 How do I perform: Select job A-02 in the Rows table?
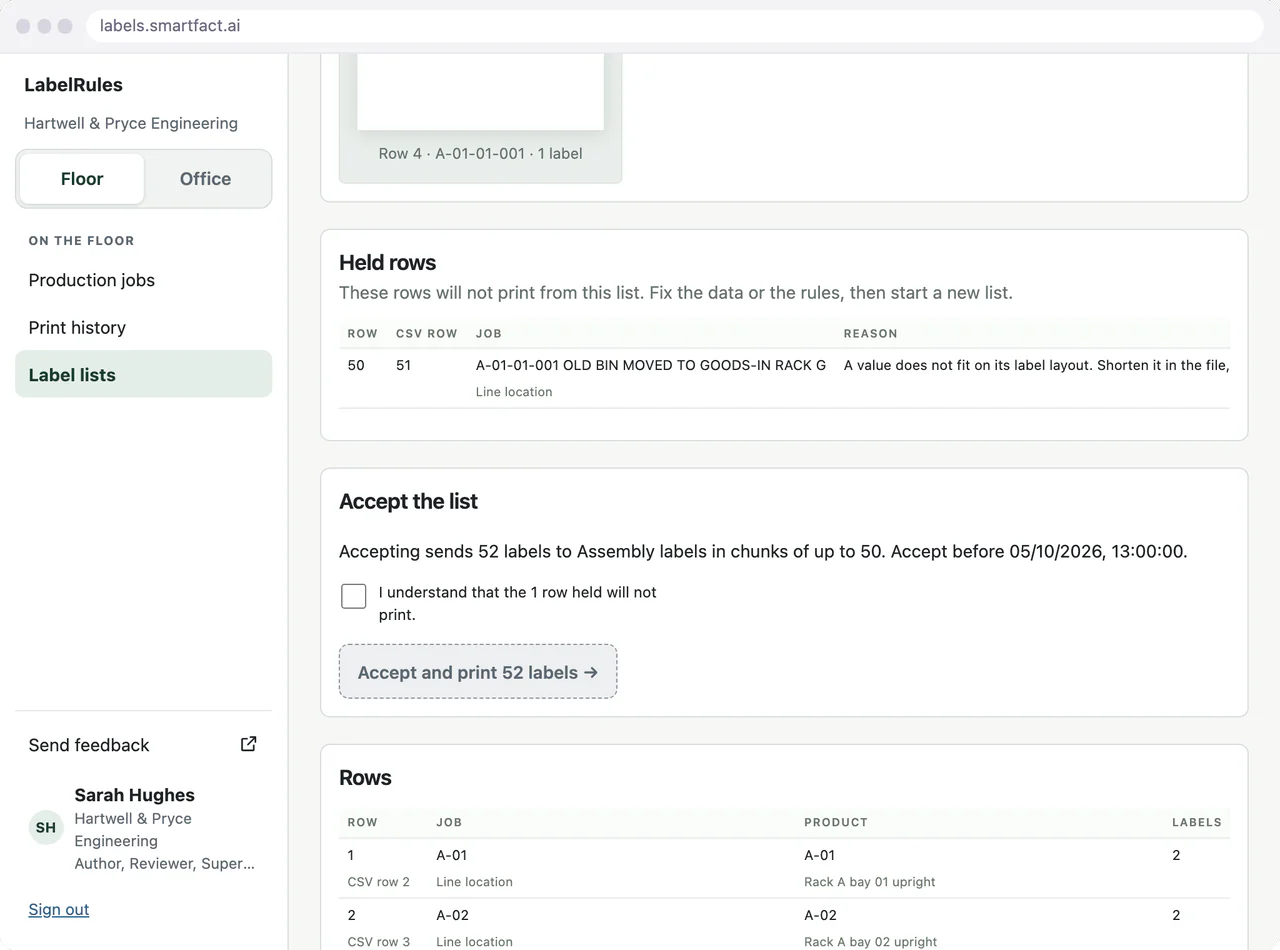coord(453,915)
